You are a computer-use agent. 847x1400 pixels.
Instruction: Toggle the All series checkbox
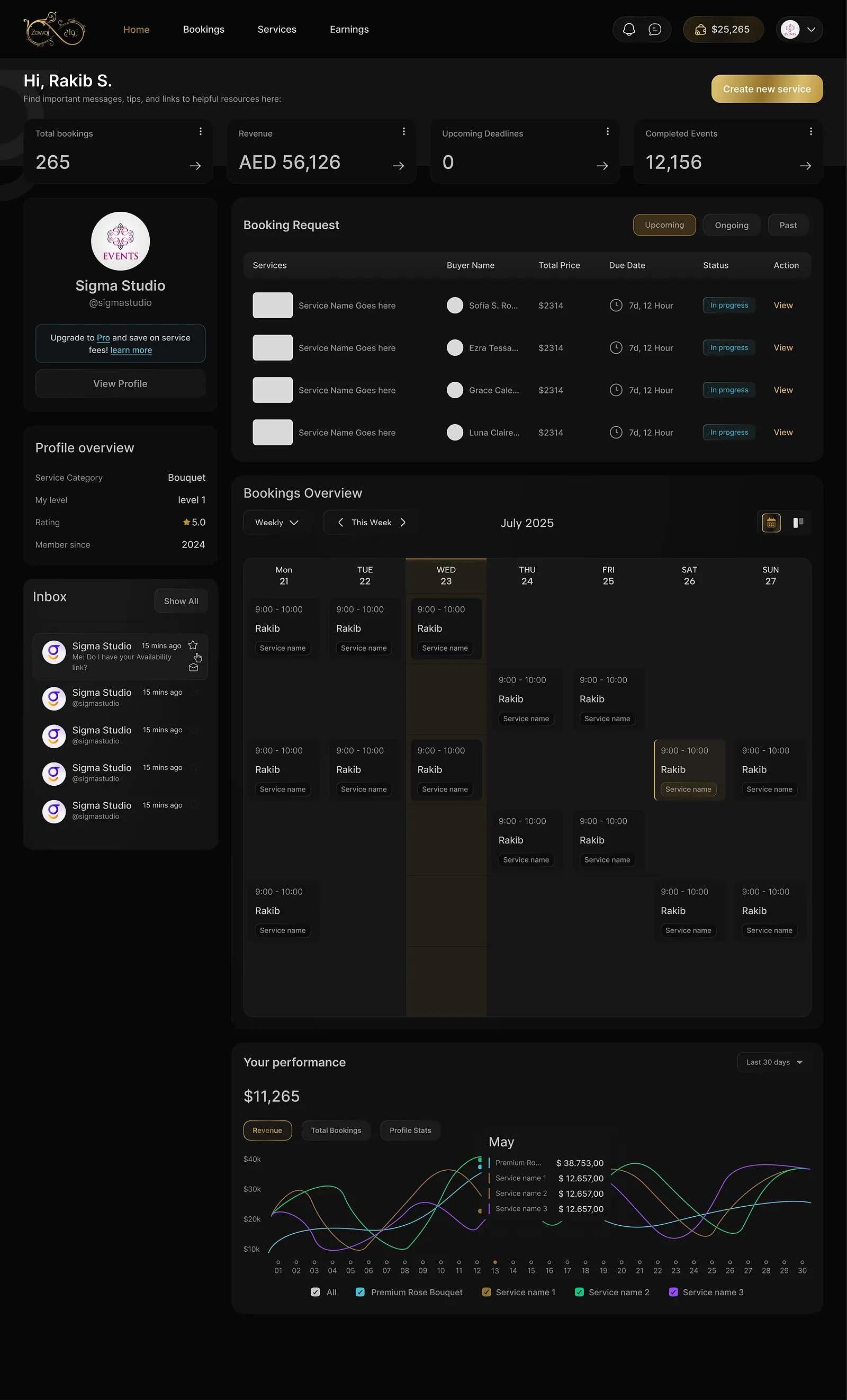[316, 1292]
